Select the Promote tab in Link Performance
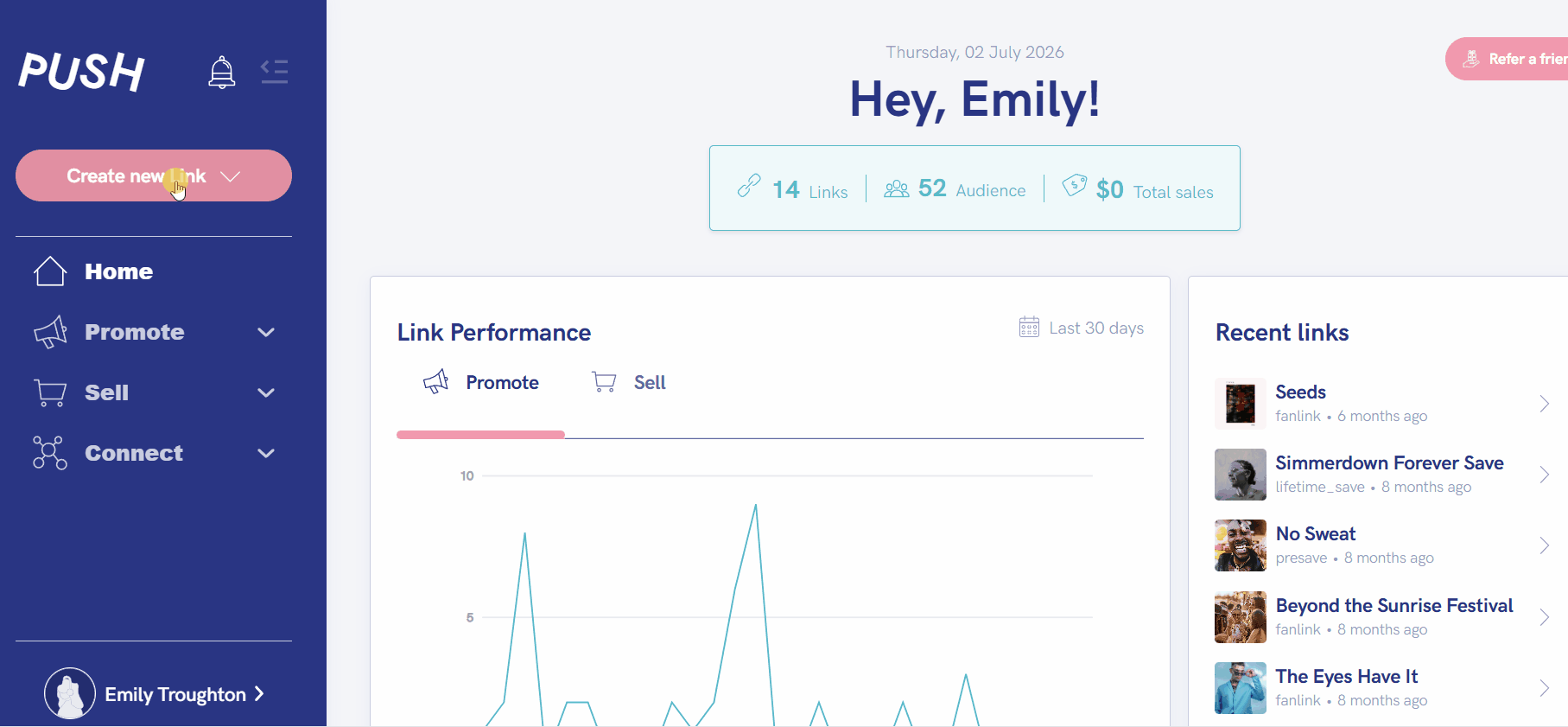This screenshot has width=1568, height=727. 481,382
